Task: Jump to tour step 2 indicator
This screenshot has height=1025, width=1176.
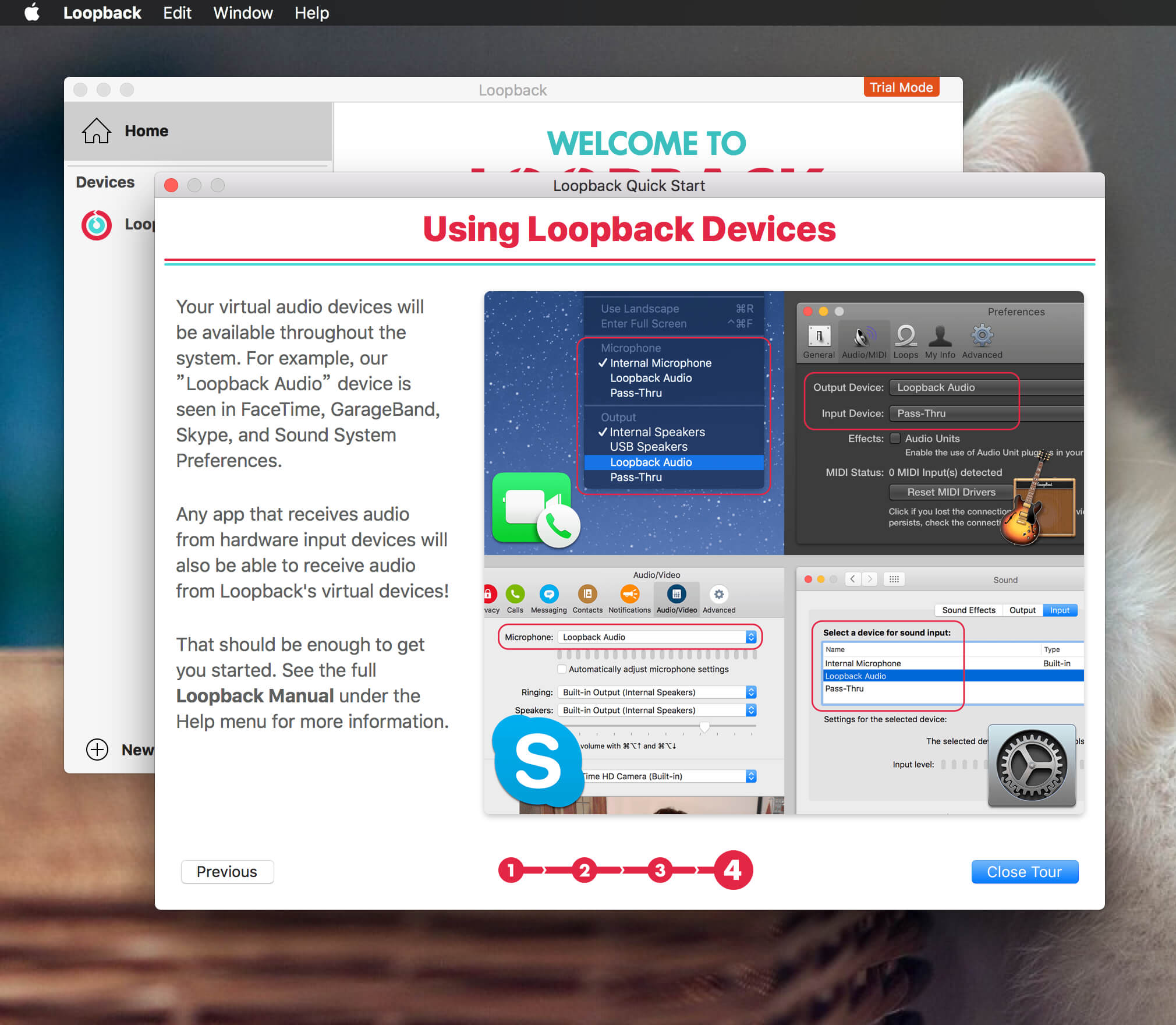Action: click(x=585, y=870)
